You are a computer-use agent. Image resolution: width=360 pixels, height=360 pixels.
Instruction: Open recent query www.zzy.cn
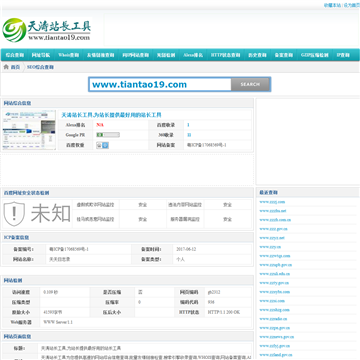pyautogui.click(x=270, y=247)
